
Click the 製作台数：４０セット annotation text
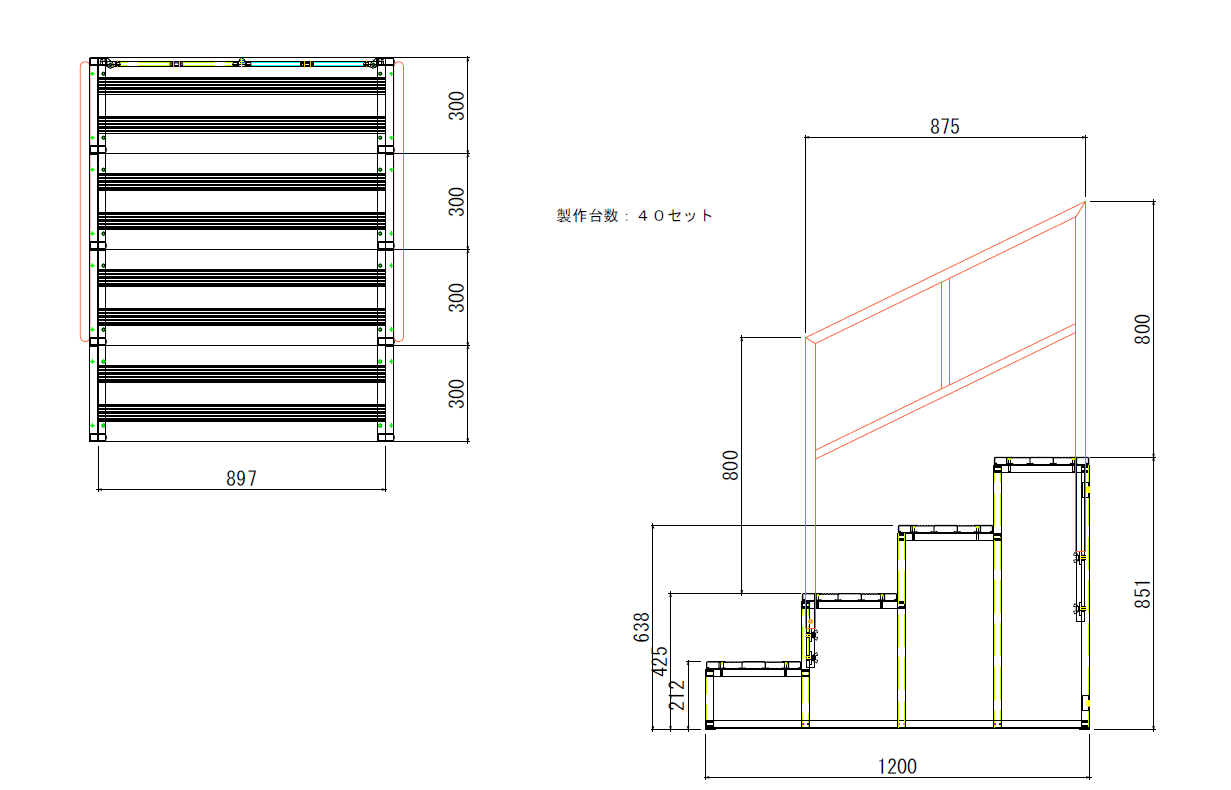tap(635, 215)
